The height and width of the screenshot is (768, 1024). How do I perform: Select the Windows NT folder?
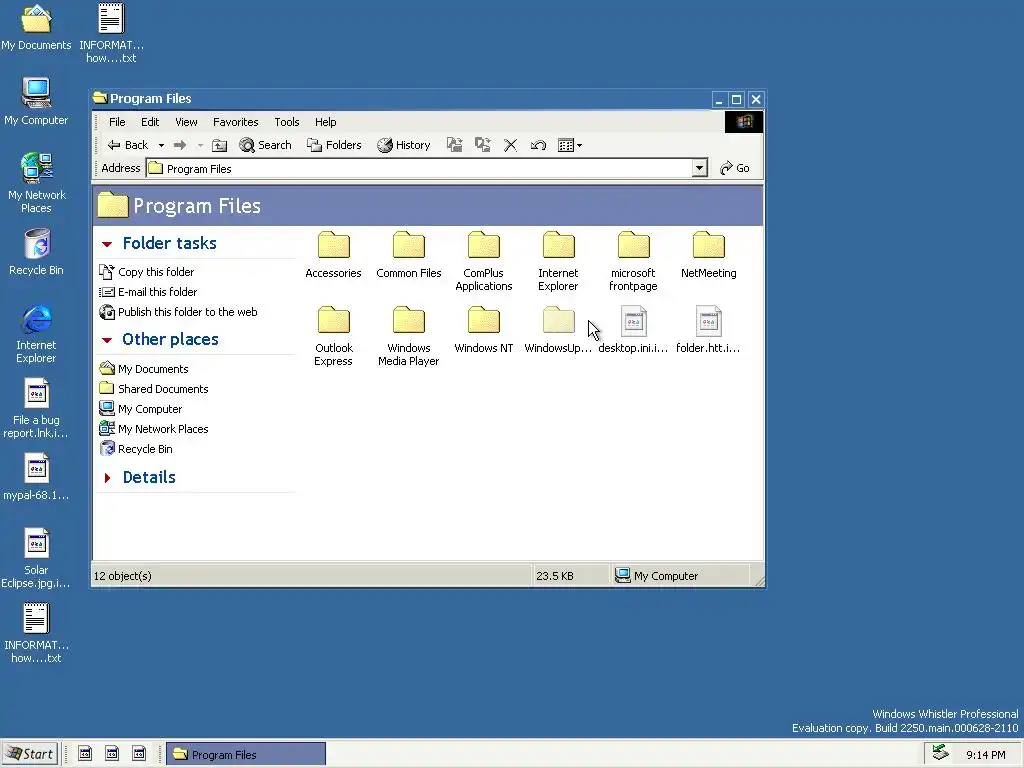click(484, 330)
